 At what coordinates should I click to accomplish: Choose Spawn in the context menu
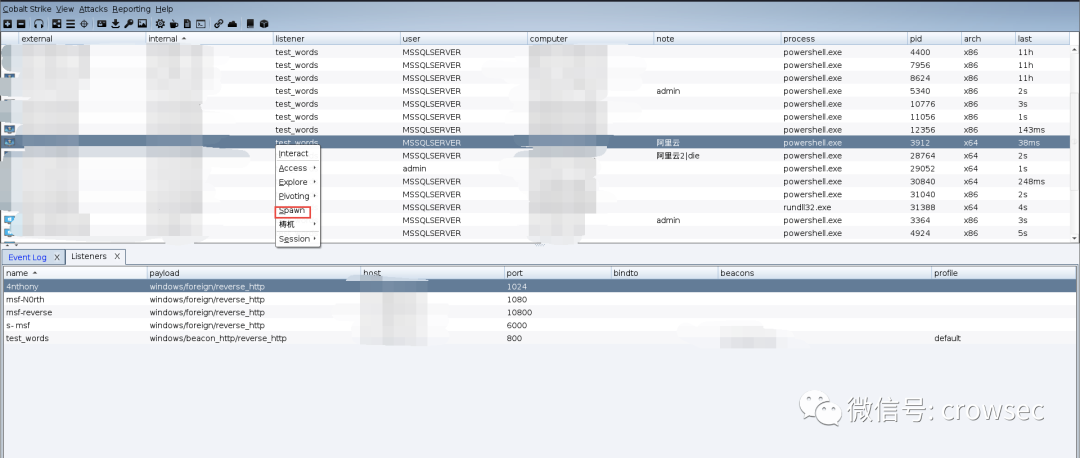[x=298, y=211]
